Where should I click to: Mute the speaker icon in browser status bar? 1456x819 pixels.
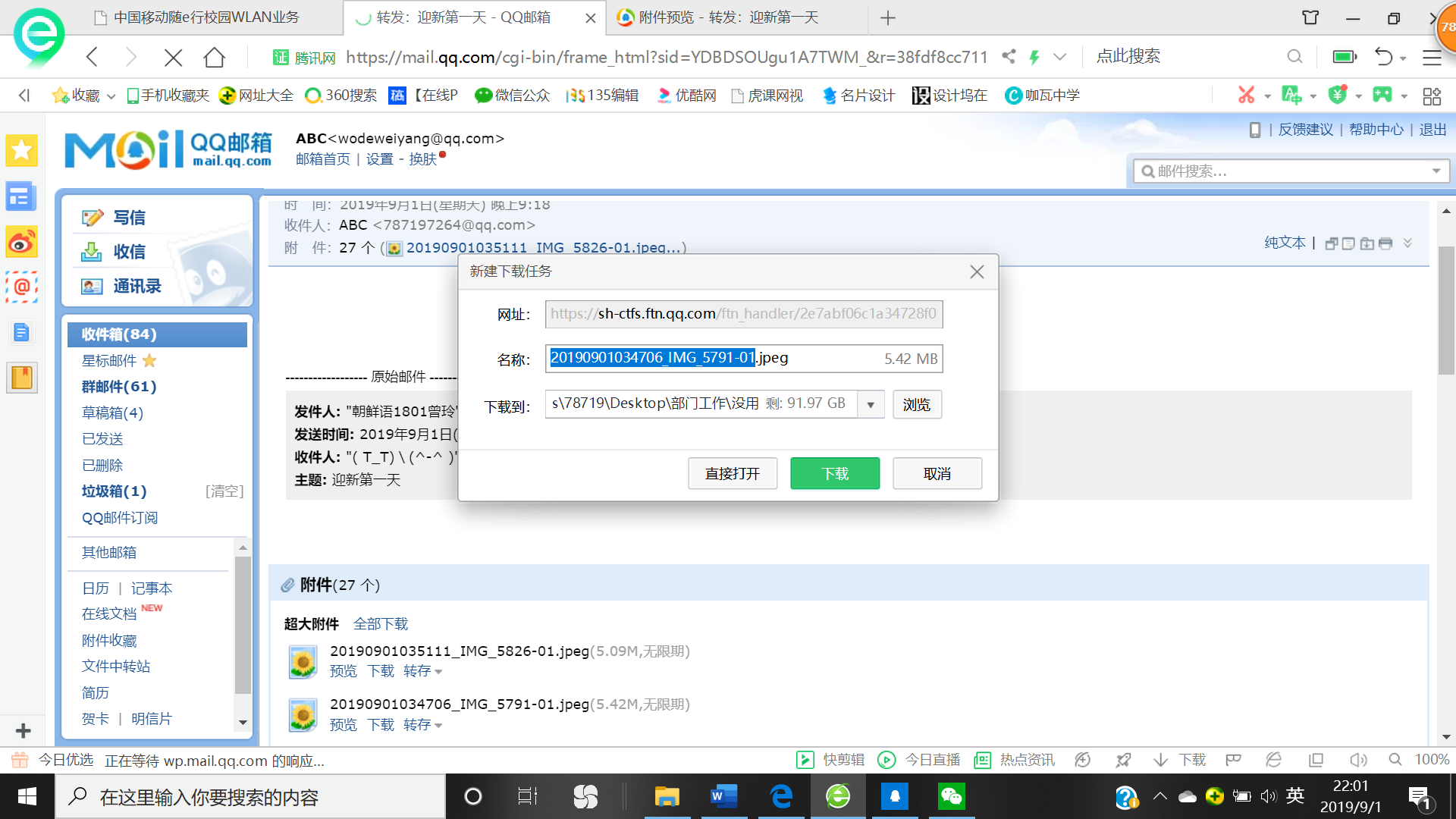(x=1358, y=760)
